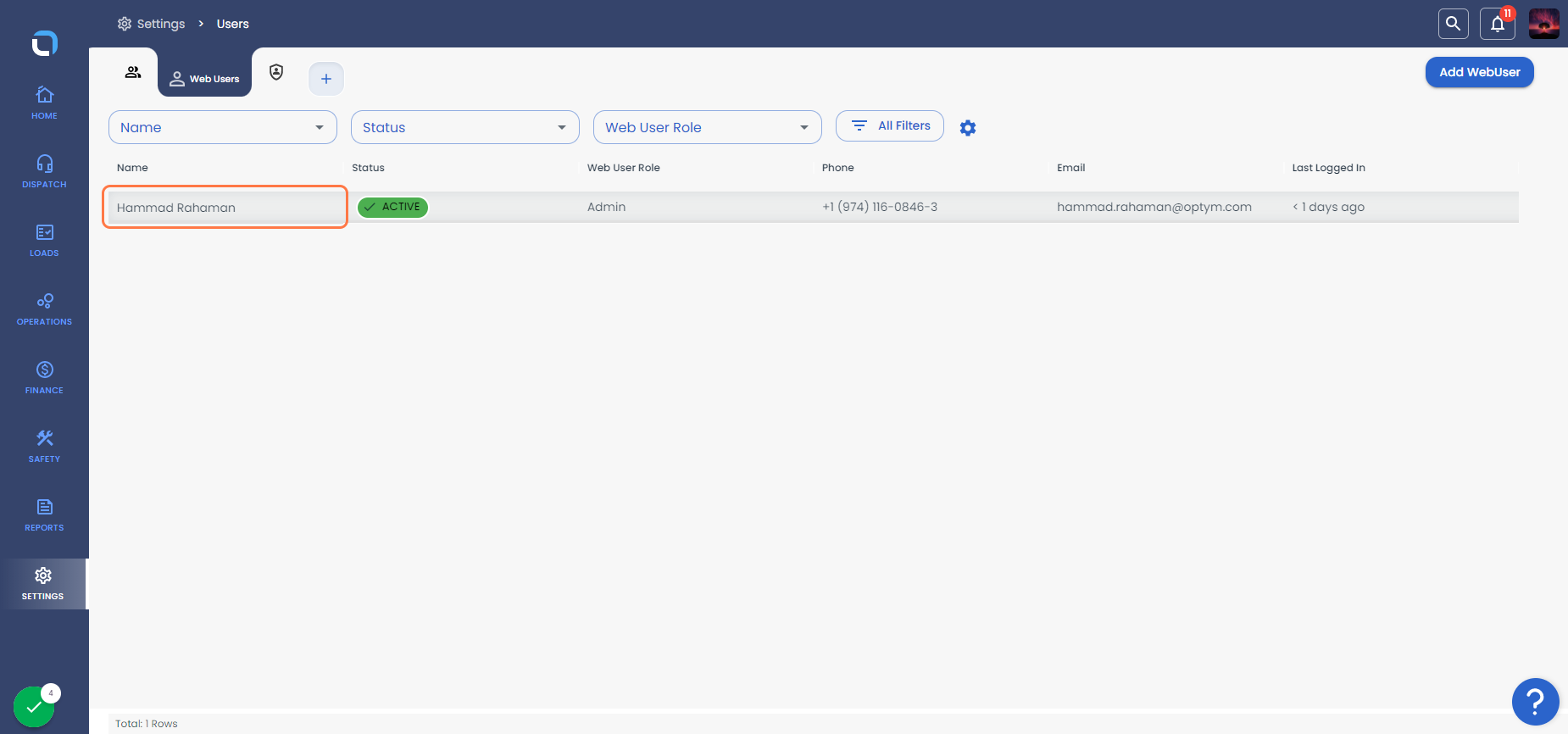Open the help question mark bubble
Image resolution: width=1568 pixels, height=734 pixels.
(x=1535, y=702)
